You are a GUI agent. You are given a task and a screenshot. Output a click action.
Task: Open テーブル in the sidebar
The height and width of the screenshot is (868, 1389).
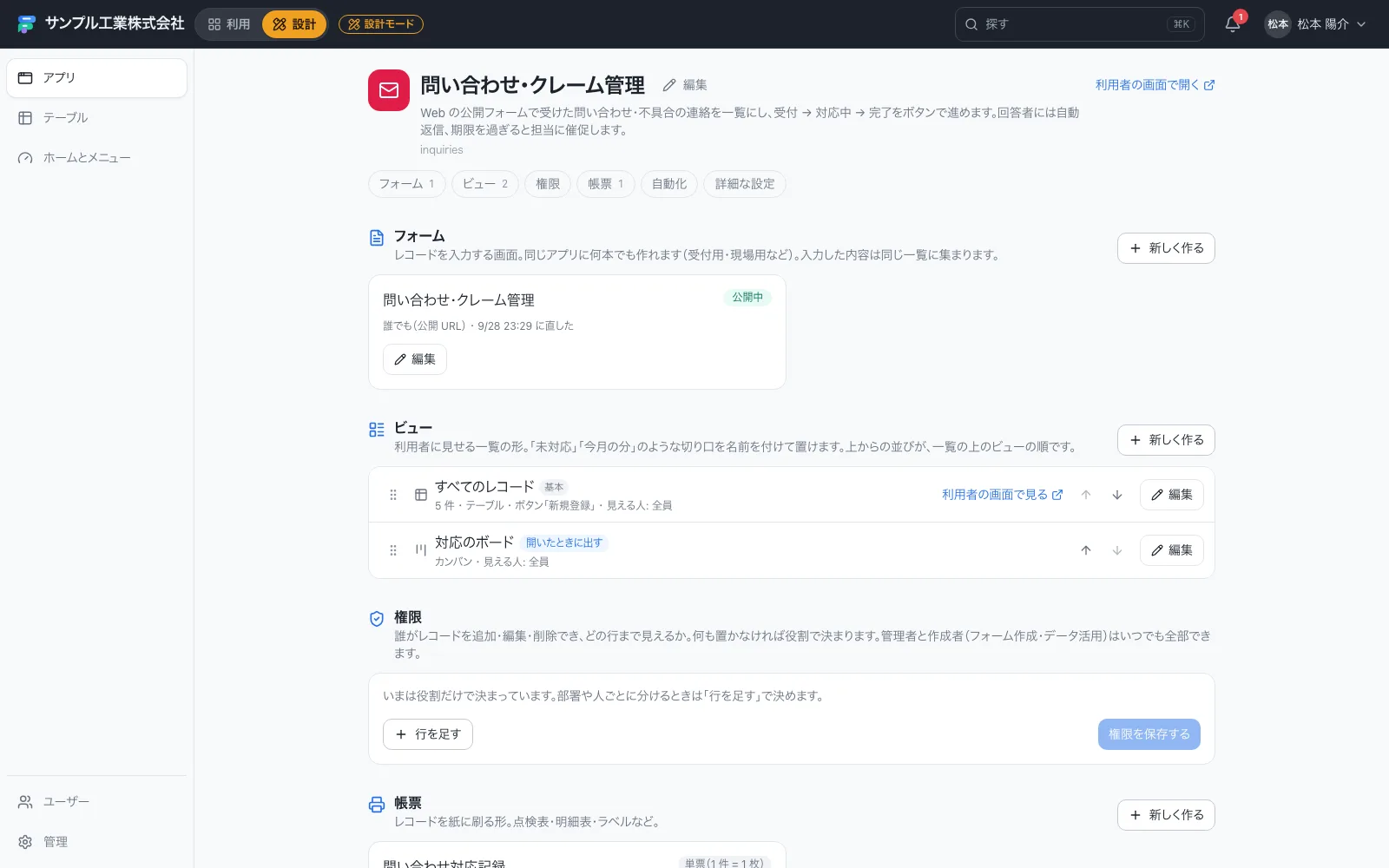[x=97, y=118]
